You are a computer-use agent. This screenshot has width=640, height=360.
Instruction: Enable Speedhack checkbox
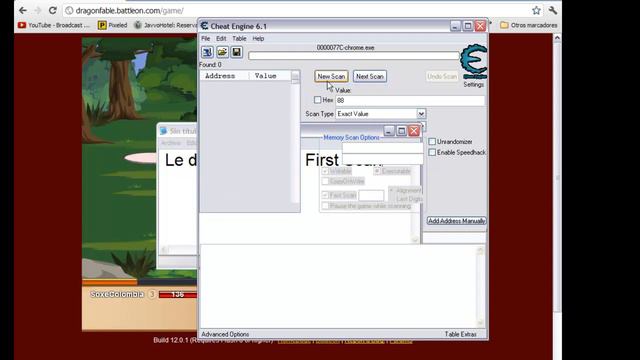432,152
